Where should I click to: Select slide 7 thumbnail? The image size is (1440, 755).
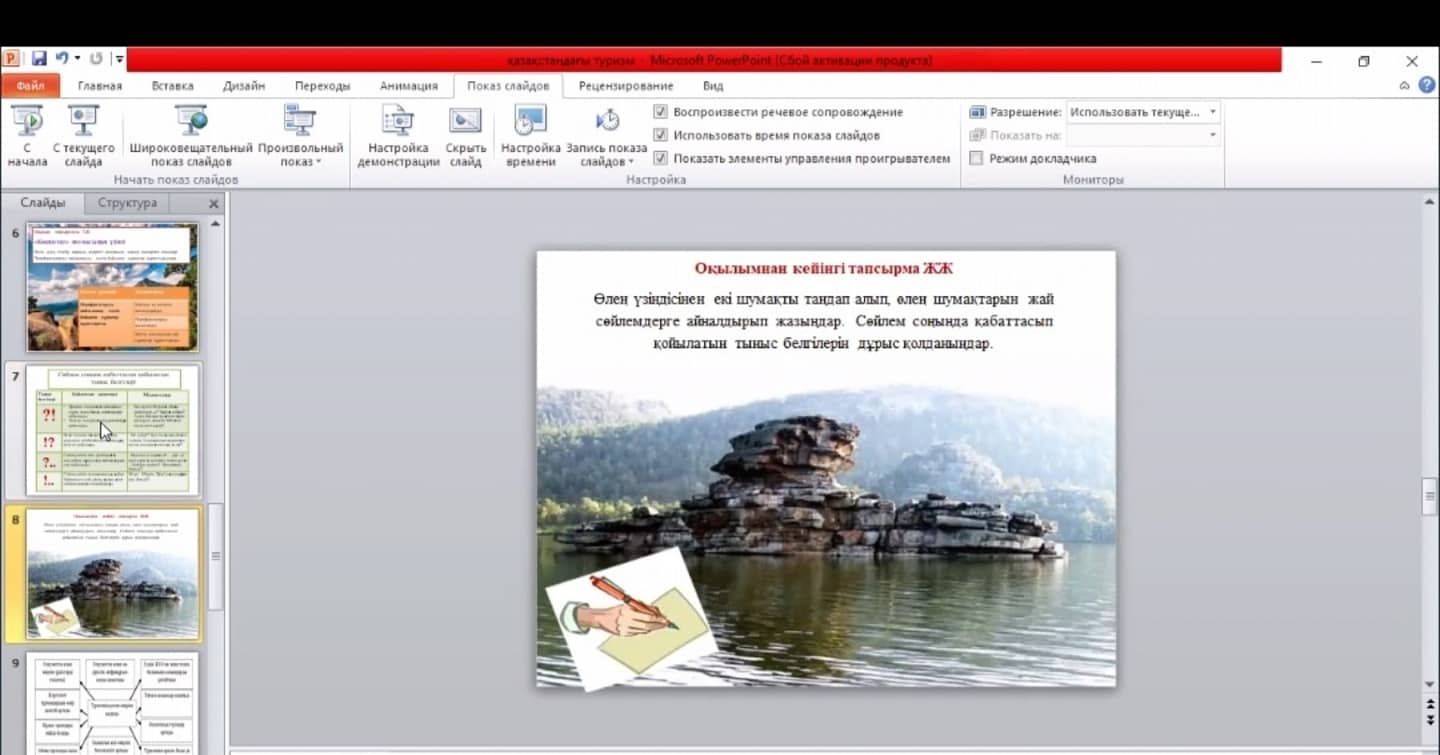point(113,430)
